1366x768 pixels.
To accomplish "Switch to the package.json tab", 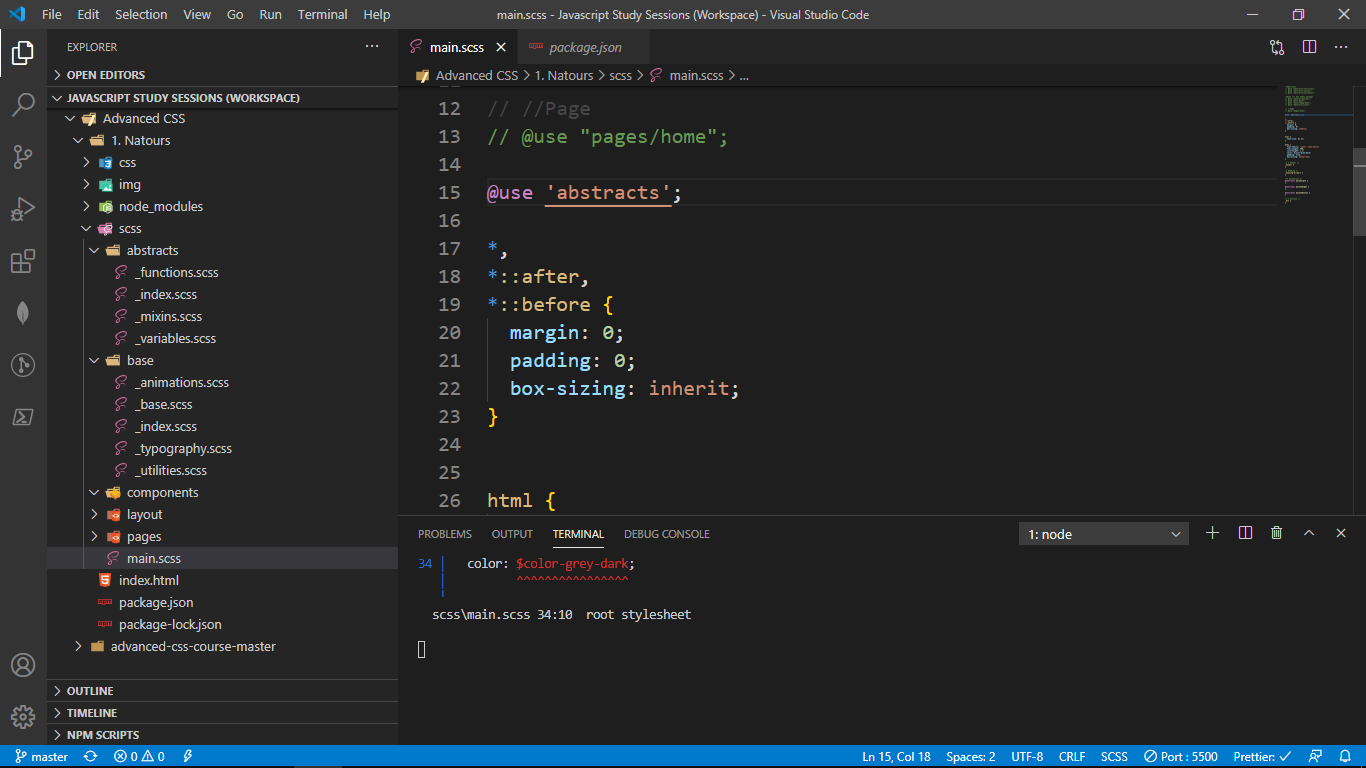I will pos(585,46).
